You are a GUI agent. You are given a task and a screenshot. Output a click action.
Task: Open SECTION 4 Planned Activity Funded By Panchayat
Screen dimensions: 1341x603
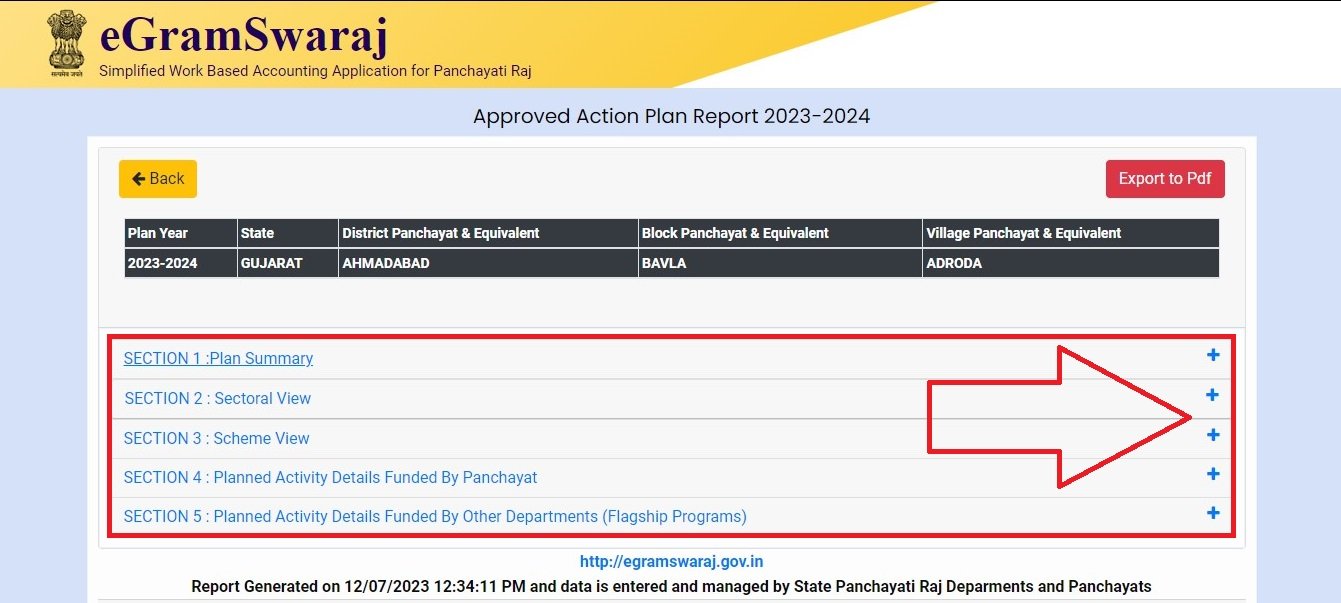click(x=331, y=477)
